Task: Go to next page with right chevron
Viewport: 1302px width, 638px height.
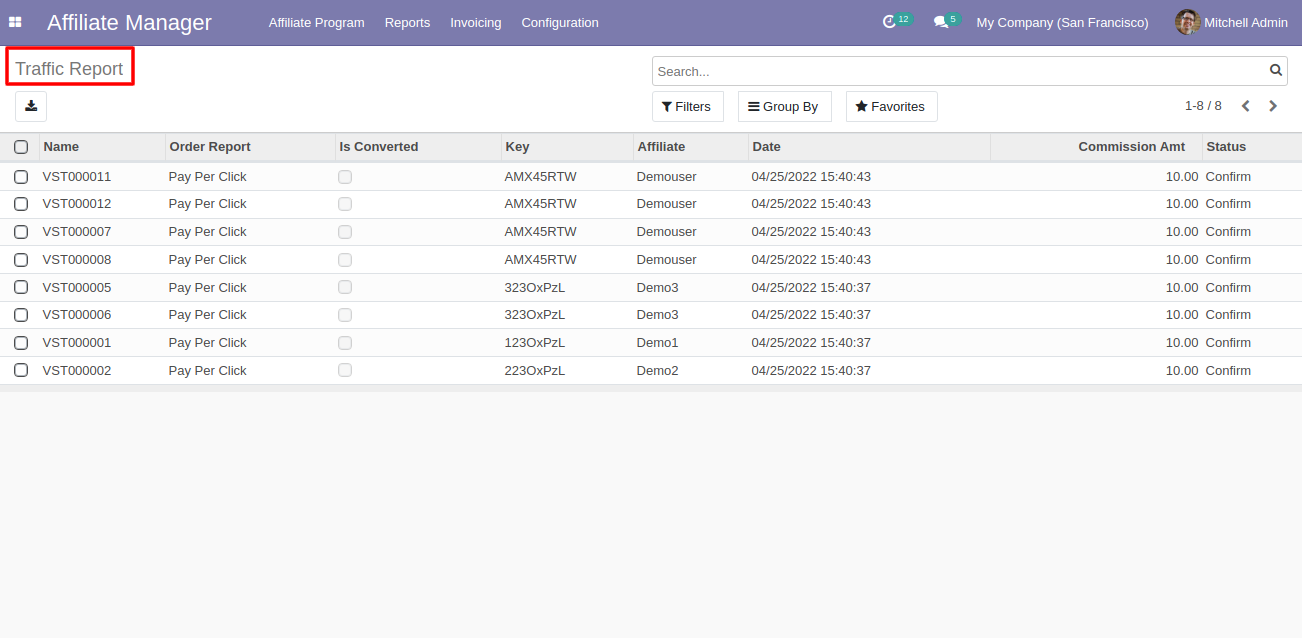Action: click(1273, 106)
